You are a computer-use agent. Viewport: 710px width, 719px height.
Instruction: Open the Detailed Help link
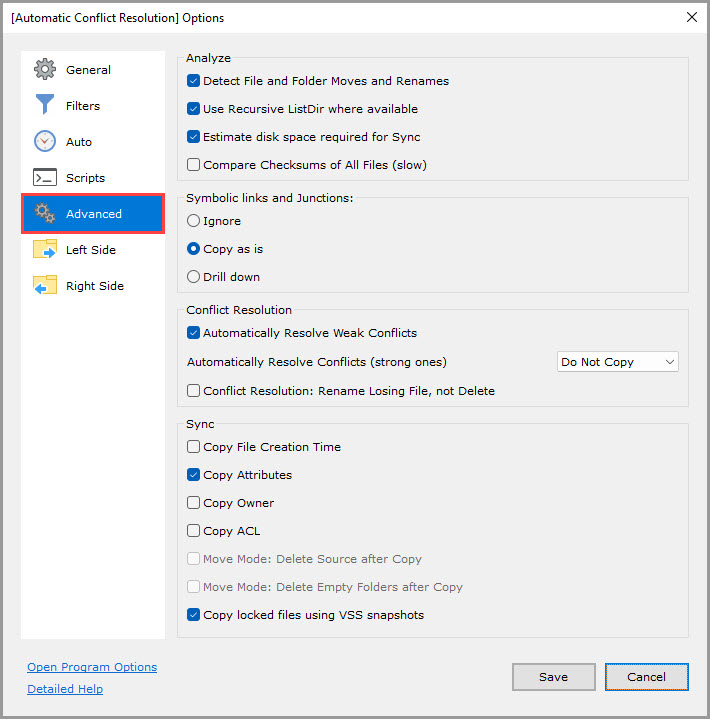65,689
